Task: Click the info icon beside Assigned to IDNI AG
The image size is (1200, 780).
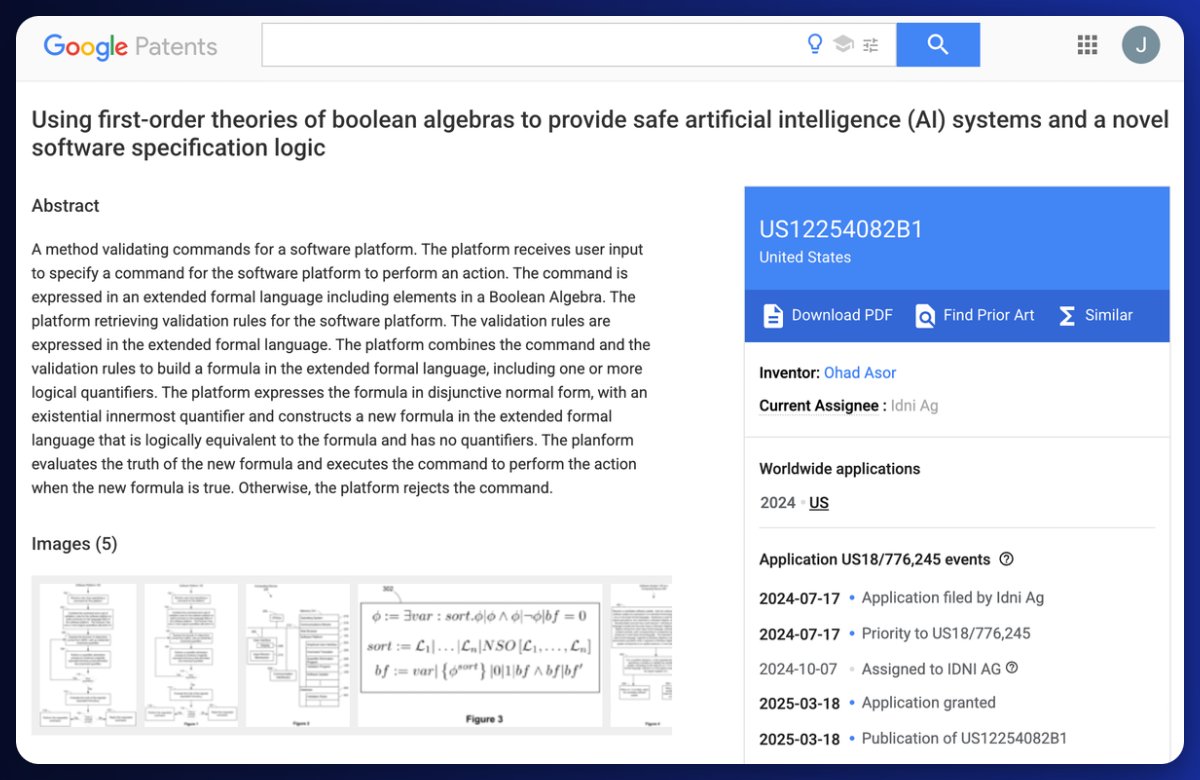Action: tap(1010, 668)
